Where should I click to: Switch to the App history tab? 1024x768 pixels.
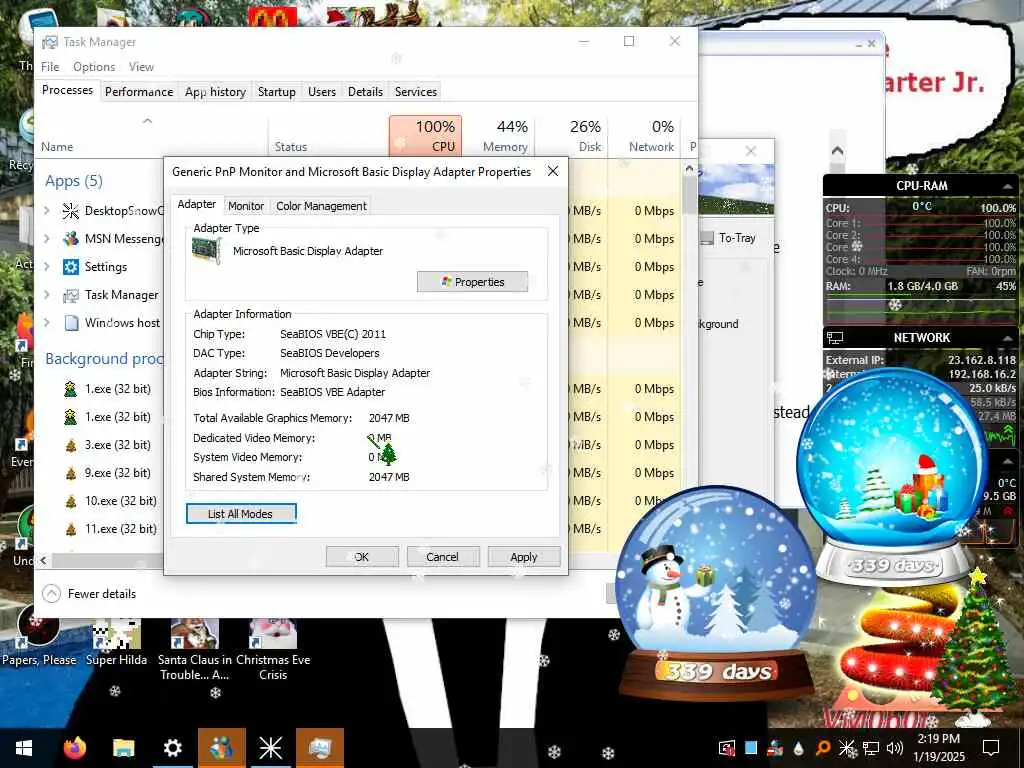[x=216, y=92]
